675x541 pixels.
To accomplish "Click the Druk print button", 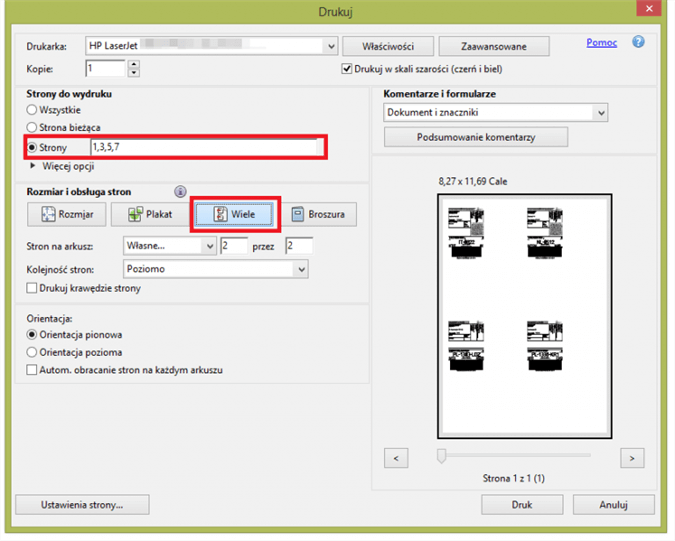I will [522, 505].
